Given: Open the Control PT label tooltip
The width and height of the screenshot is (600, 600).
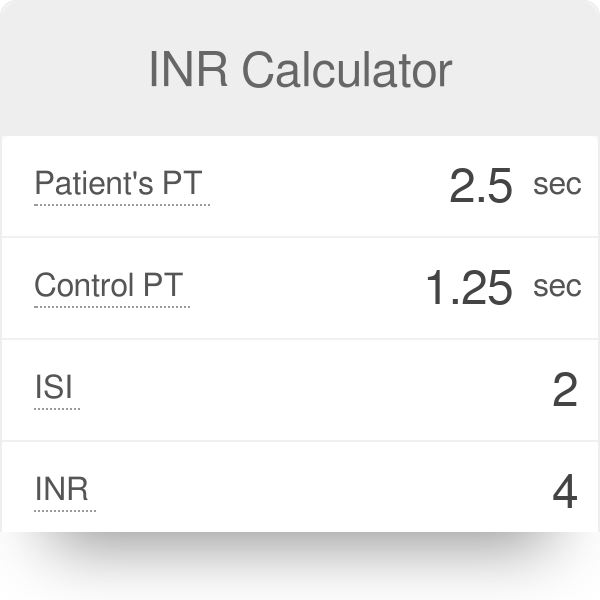Looking at the screenshot, I should click(108, 285).
